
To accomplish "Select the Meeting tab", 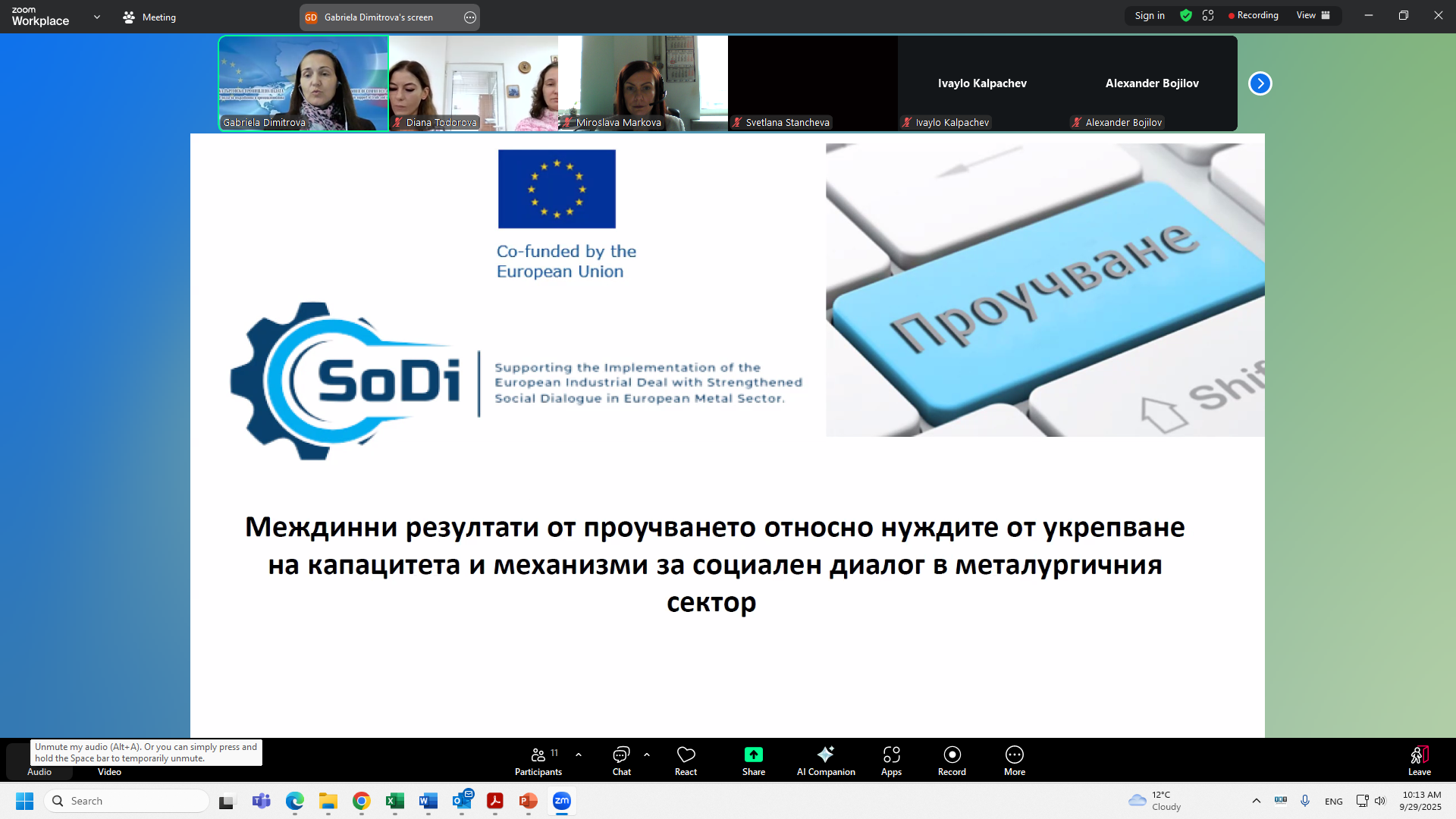I will [149, 17].
